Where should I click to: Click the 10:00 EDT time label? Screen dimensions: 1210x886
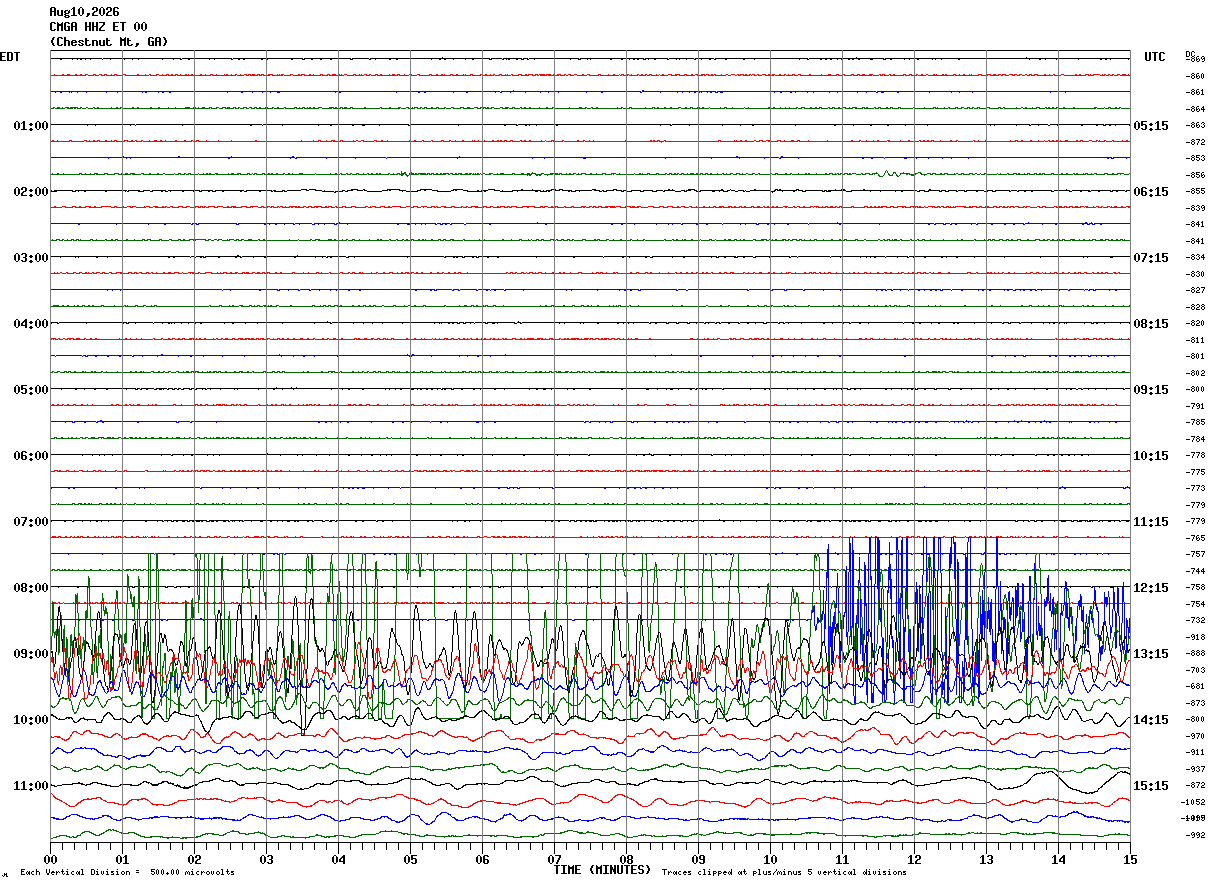click(x=31, y=720)
